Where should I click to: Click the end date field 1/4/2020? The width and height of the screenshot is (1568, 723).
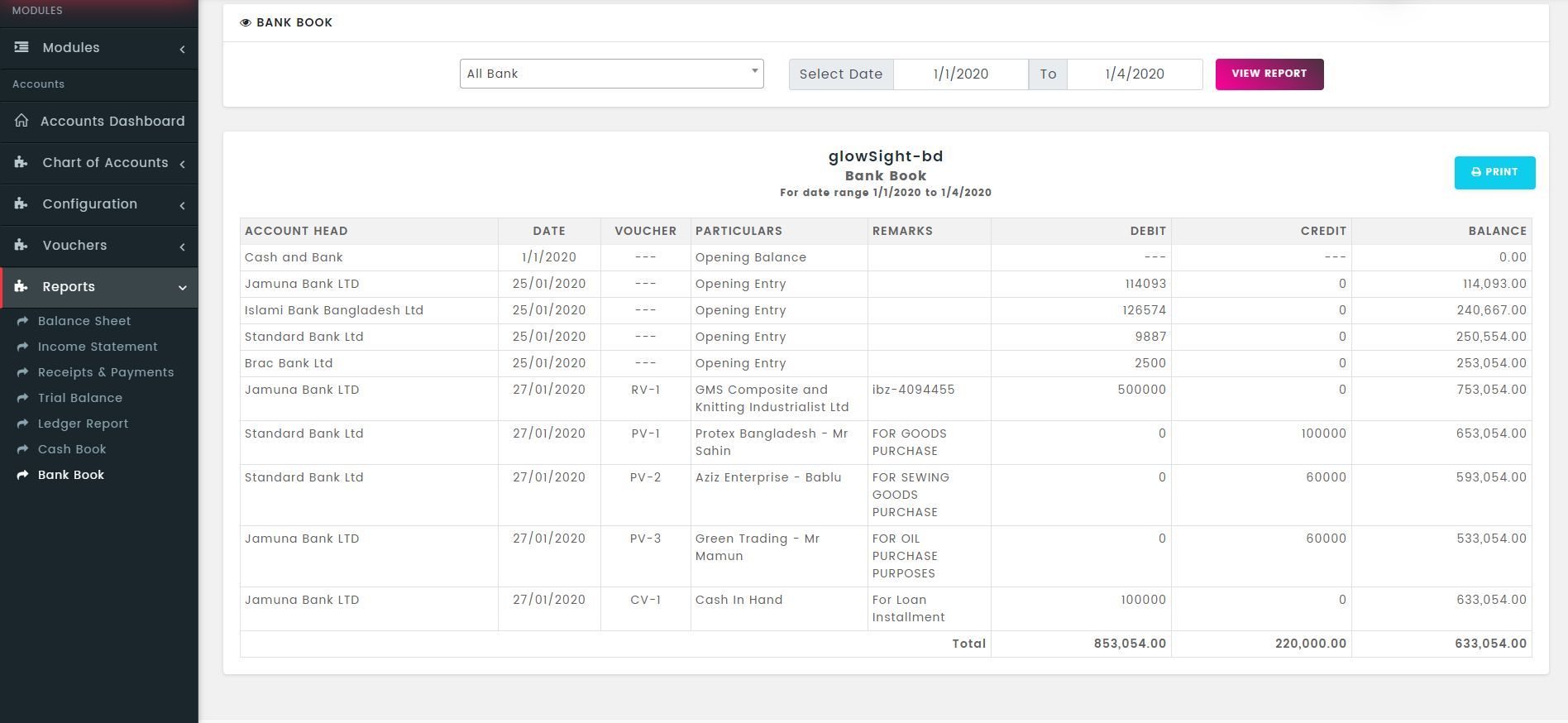pos(1135,74)
